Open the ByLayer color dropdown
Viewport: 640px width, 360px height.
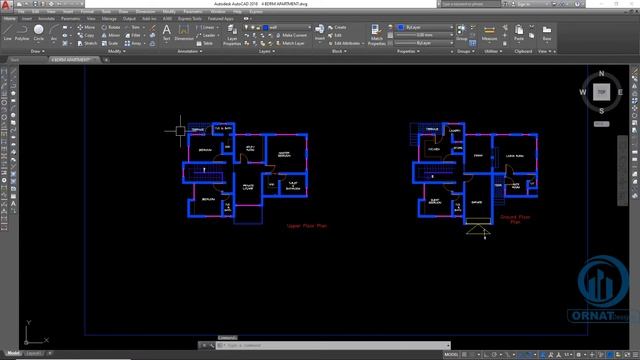[x=425, y=27]
